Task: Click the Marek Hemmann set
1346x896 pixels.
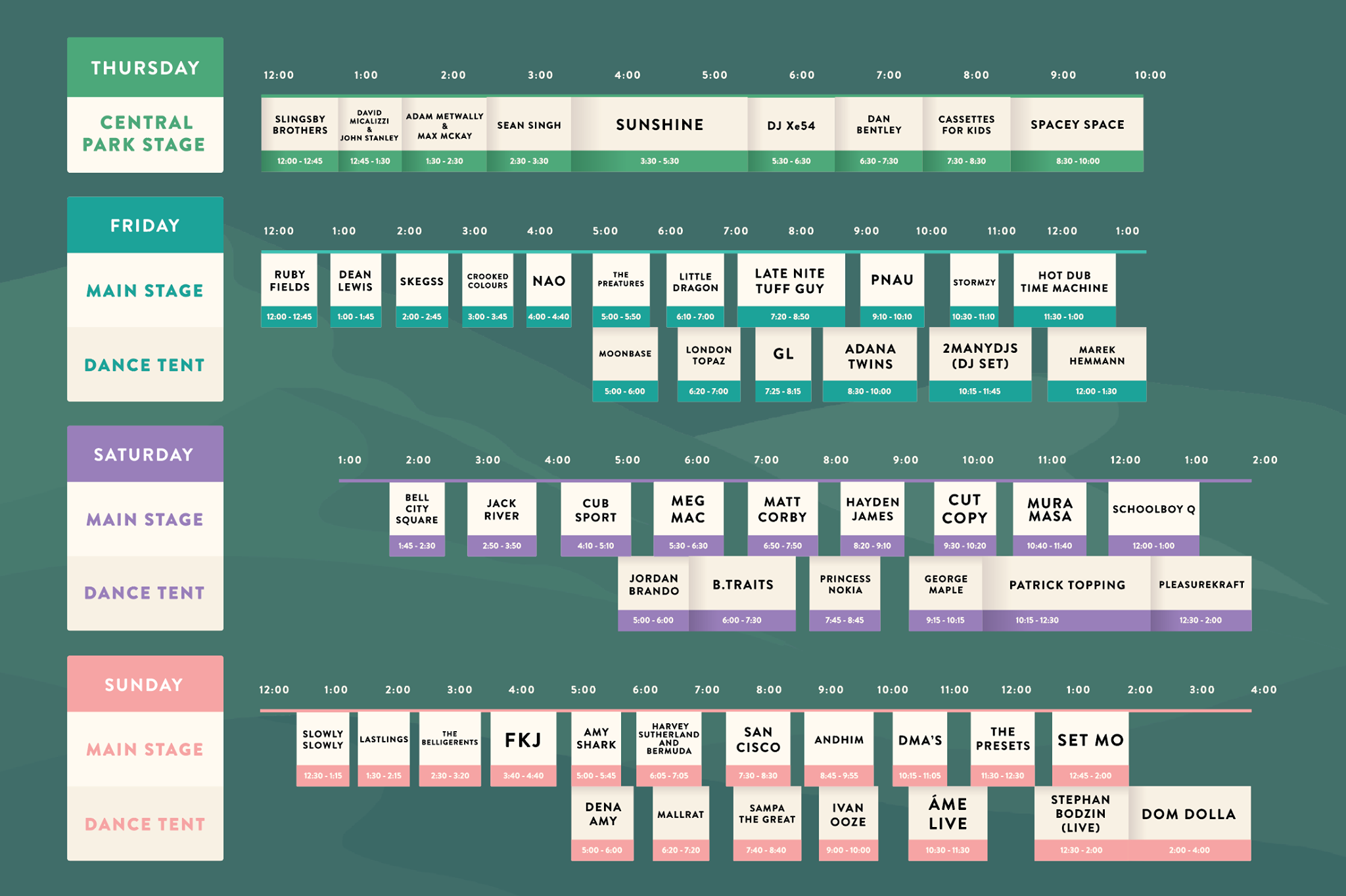Action: (x=1097, y=365)
